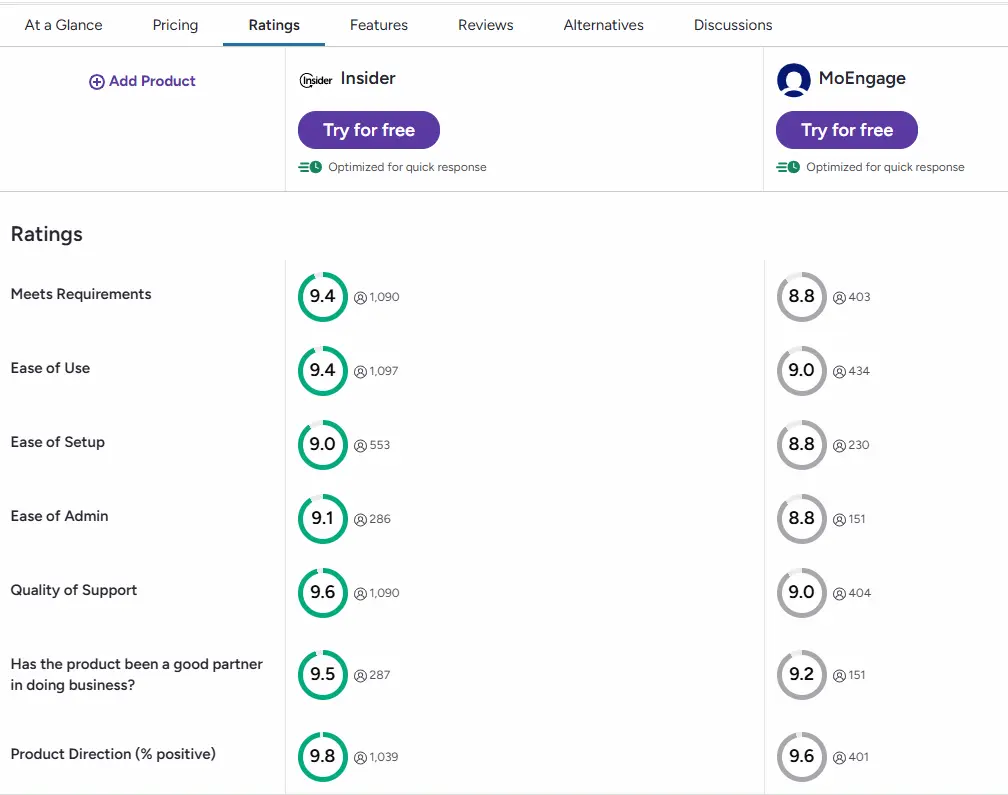
Task: Switch to the Pricing tab
Action: [175, 25]
